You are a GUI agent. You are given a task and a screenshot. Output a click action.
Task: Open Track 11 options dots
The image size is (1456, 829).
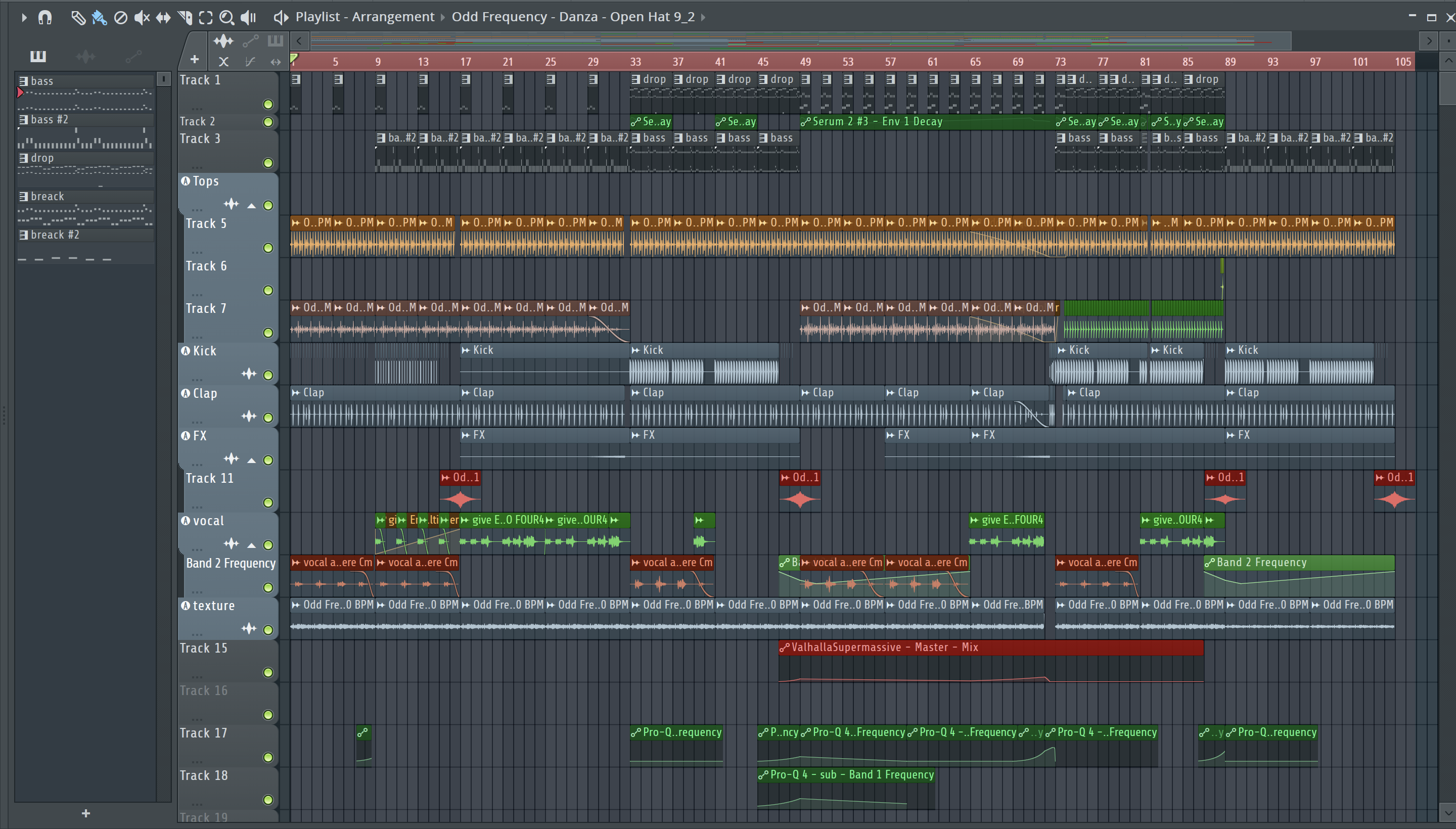coord(197,506)
